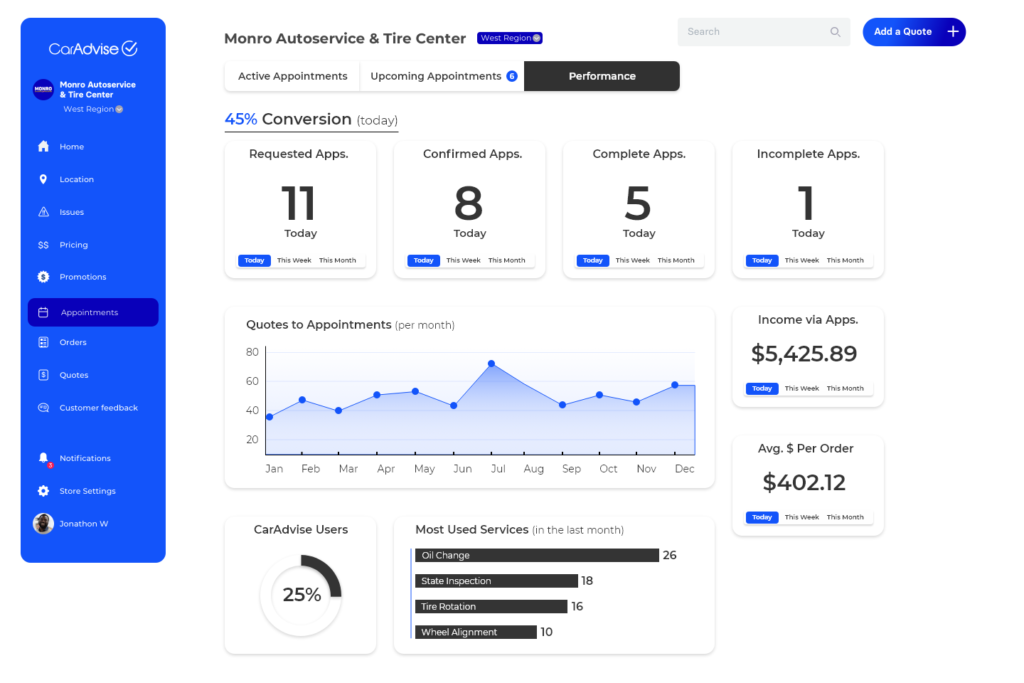Viewport: 1024px width, 683px height.
Task: Click Jonathon W's profile avatar
Action: [x=43, y=523]
